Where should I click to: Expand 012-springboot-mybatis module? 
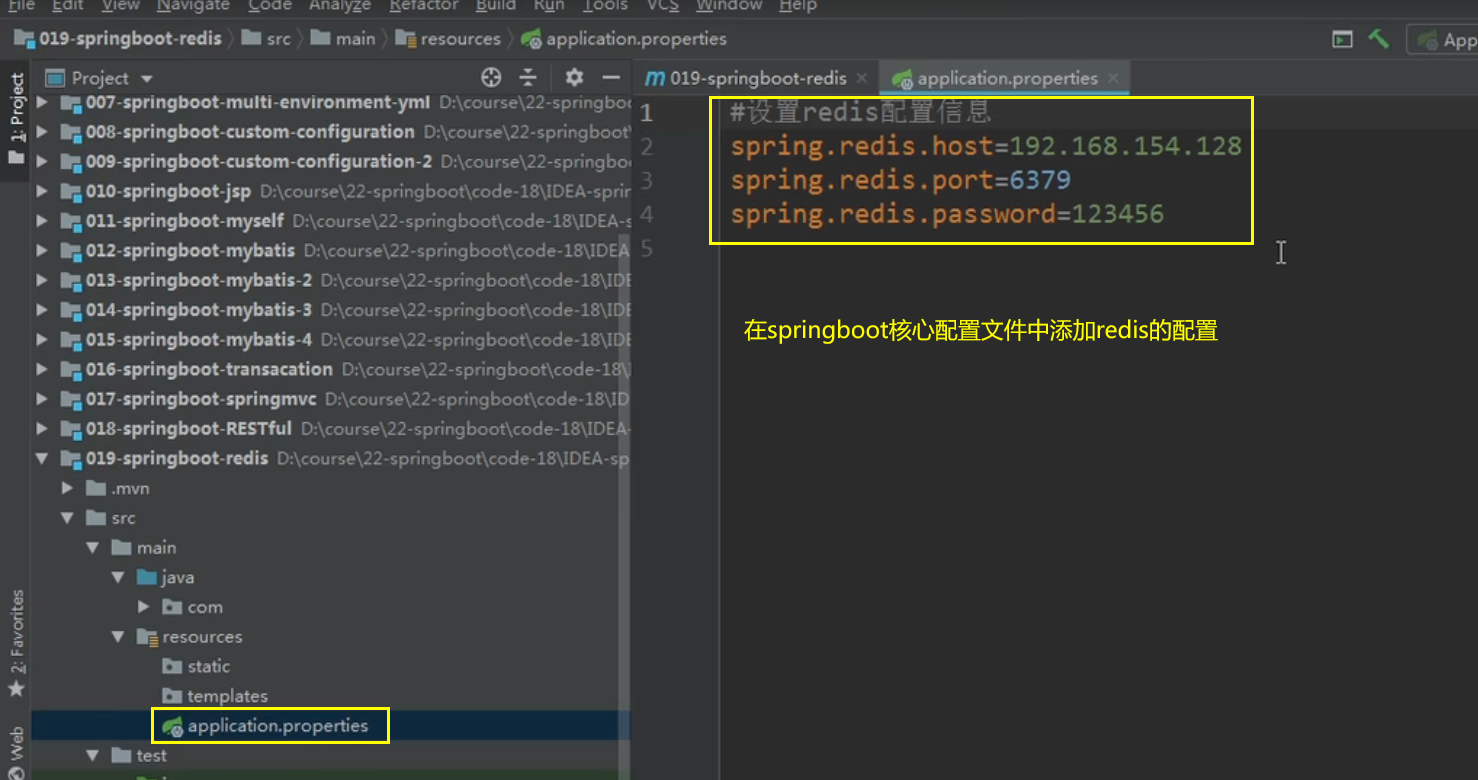[x=42, y=250]
